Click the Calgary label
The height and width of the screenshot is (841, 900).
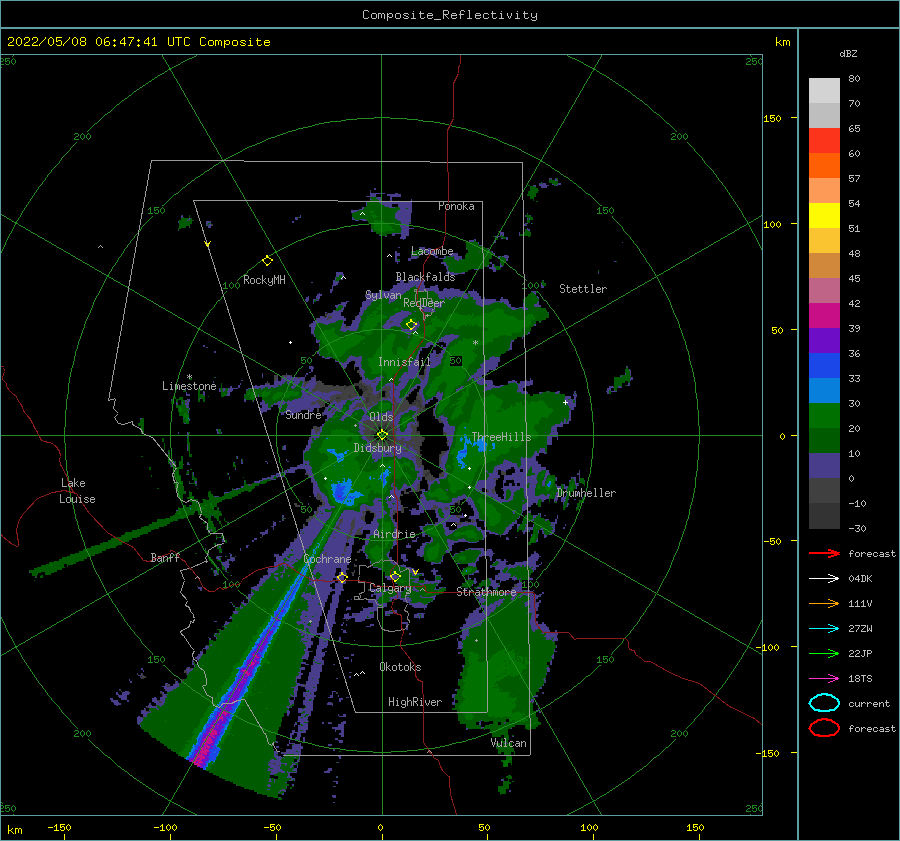tap(390, 588)
